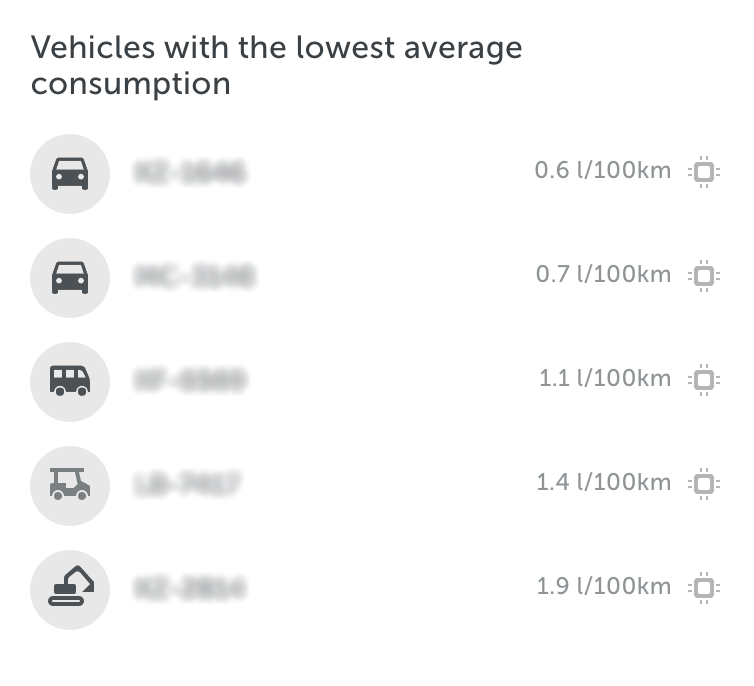
Task: Select the 1.1 l/100km consumption value
Action: [x=605, y=378]
